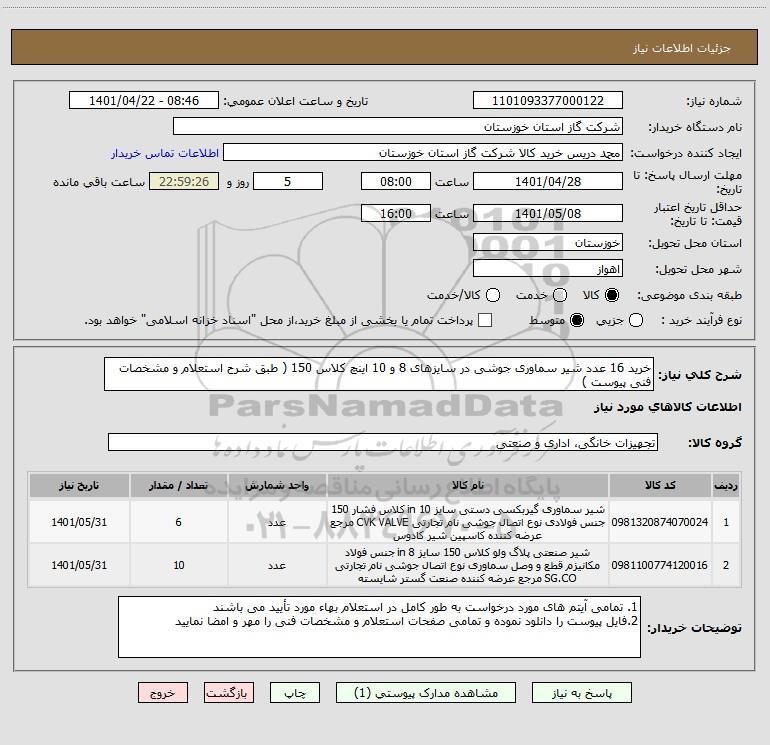This screenshot has height=745, width=770.
Task: Click quantity 6 in row 1
Action: [x=178, y=522]
